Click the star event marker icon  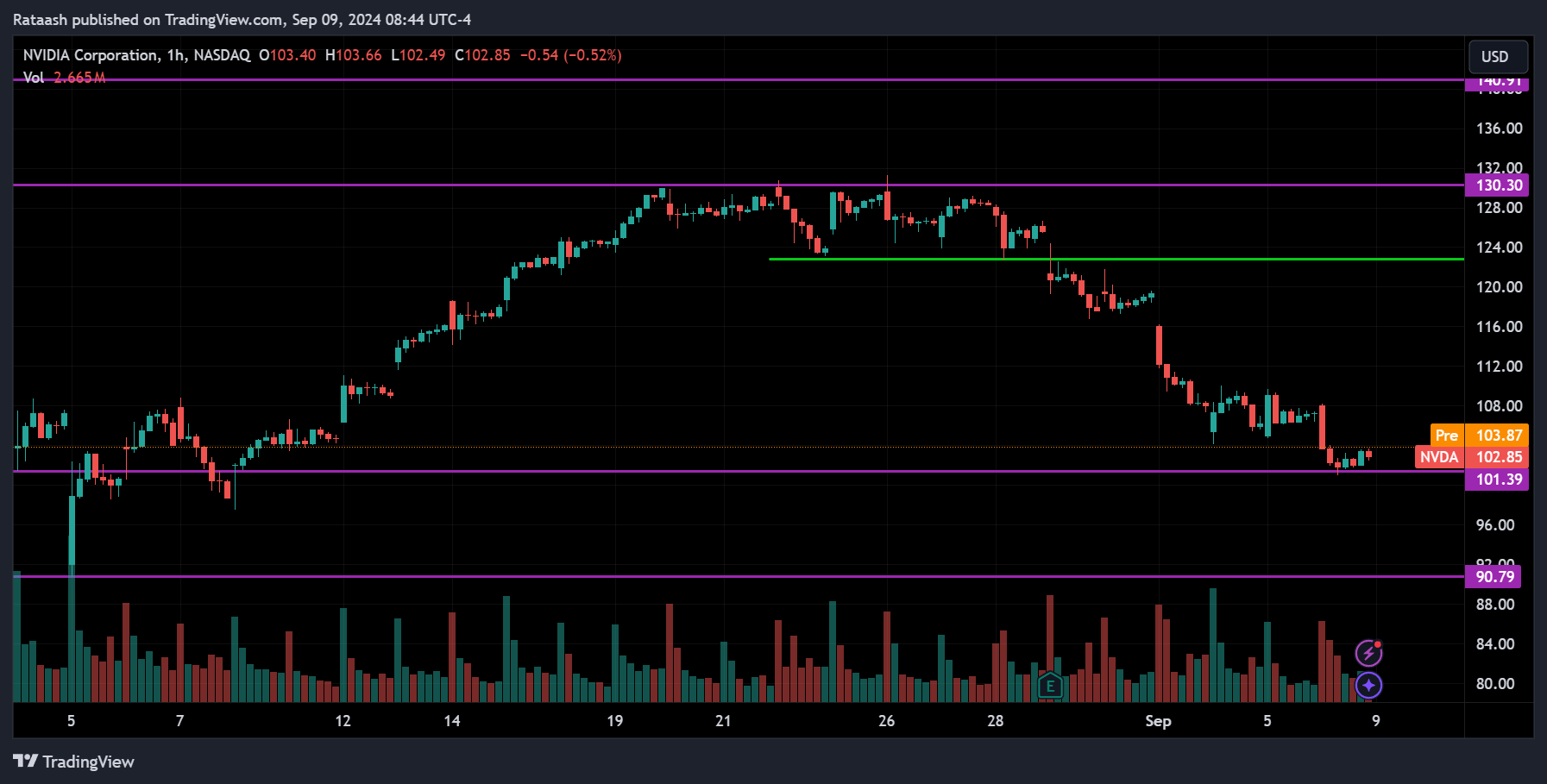(1368, 686)
